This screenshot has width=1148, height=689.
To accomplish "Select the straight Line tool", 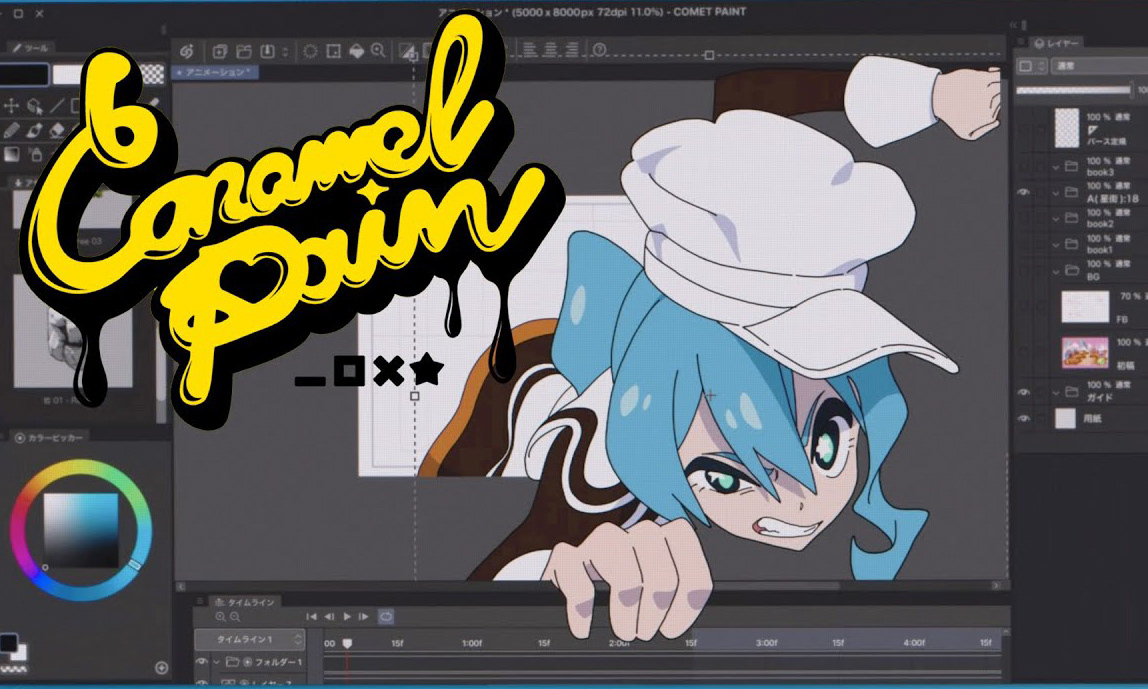I will (x=57, y=105).
